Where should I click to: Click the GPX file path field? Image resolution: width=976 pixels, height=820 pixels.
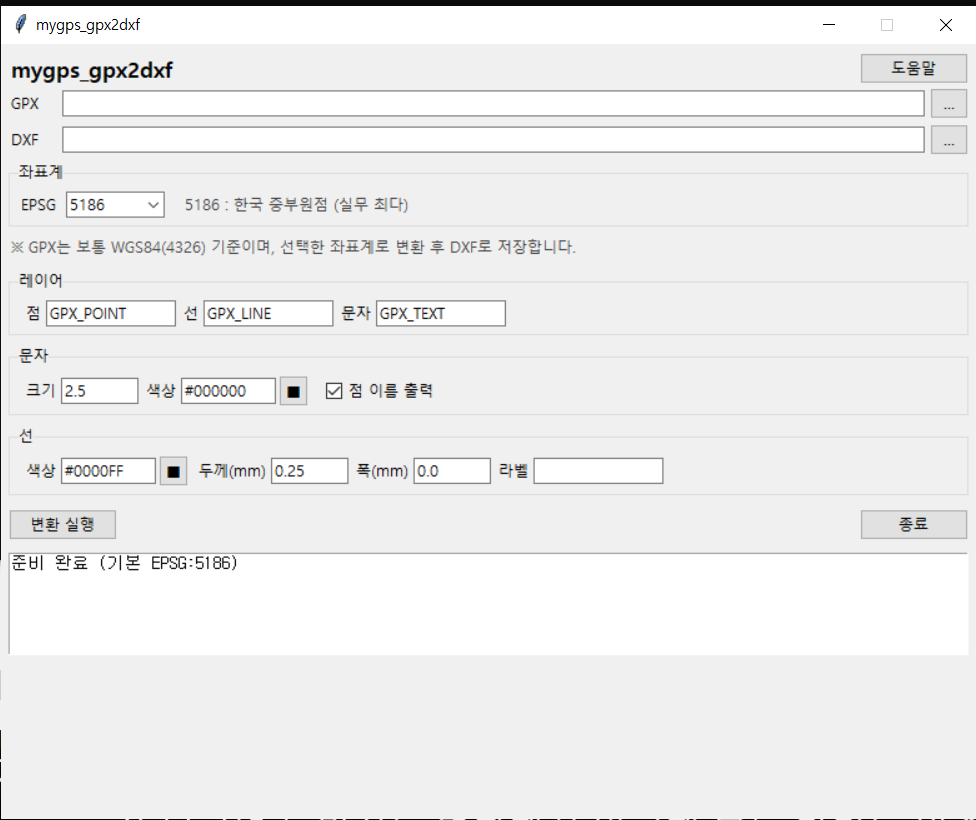pos(492,104)
